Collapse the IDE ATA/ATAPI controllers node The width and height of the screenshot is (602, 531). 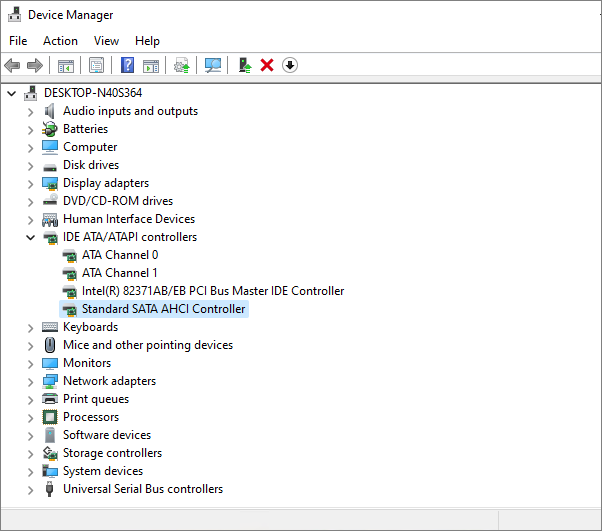(x=30, y=237)
